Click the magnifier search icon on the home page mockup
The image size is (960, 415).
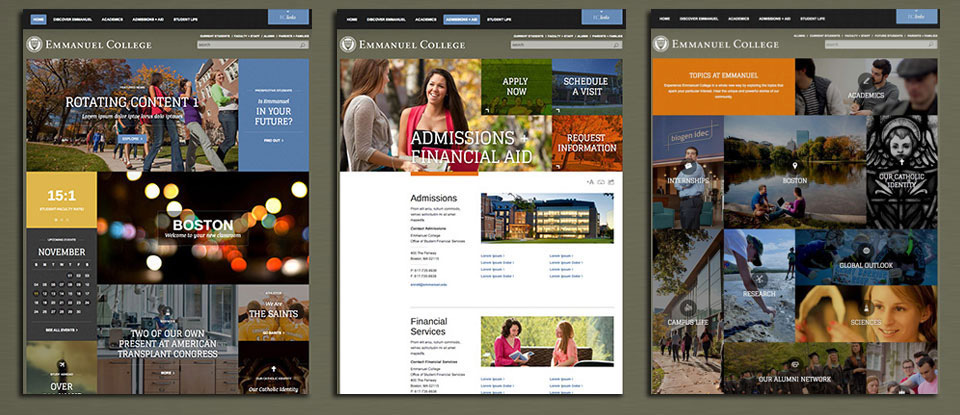coord(302,45)
